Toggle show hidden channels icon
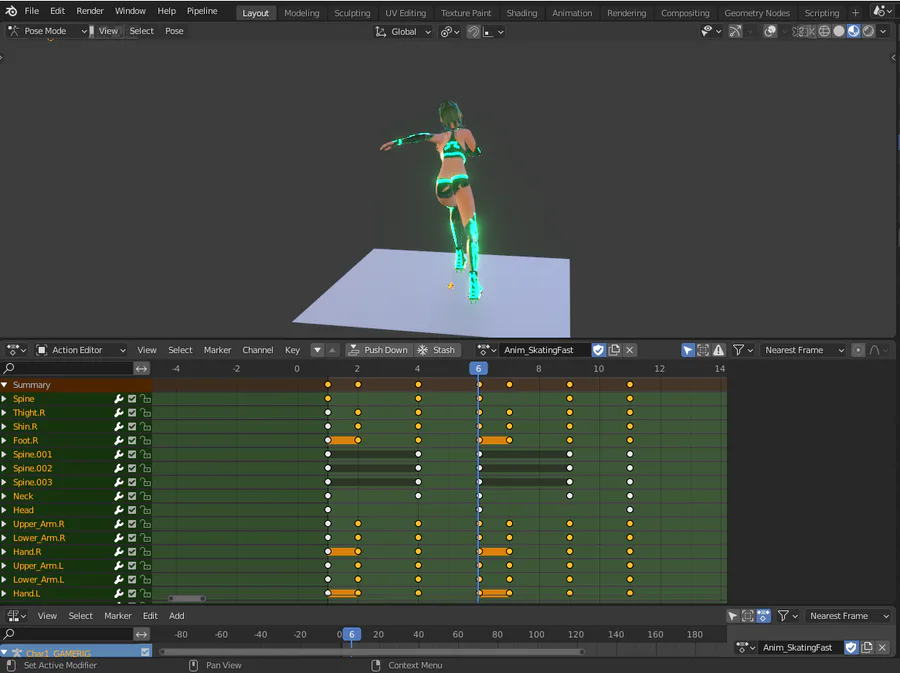The width and height of the screenshot is (900, 673). 703,349
